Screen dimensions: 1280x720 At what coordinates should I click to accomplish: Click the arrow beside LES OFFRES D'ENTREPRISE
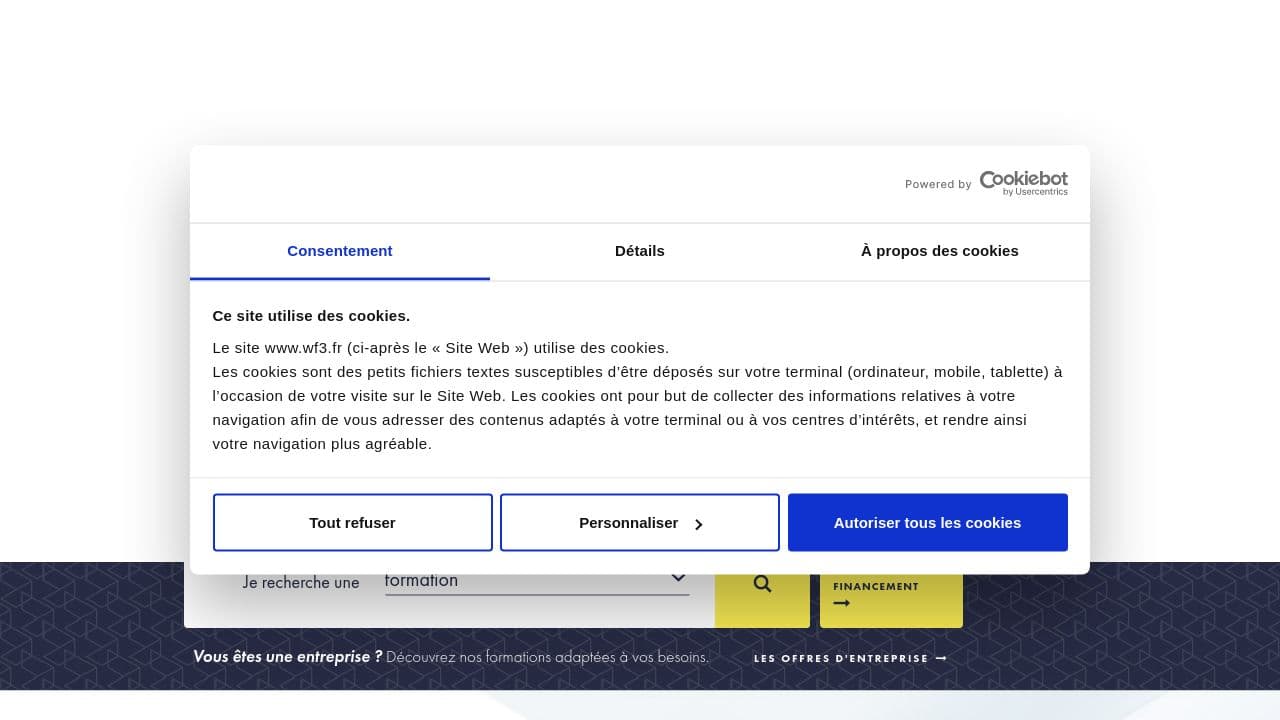pyautogui.click(x=939, y=658)
